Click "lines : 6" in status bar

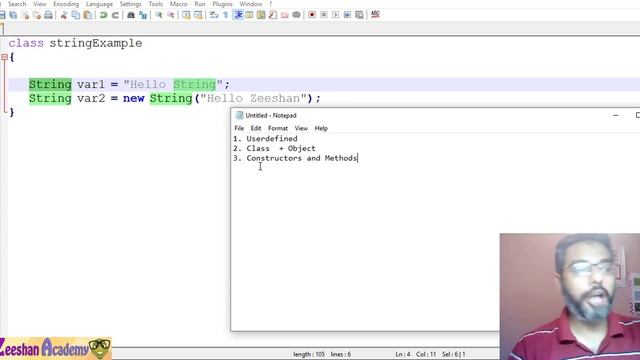[340, 354]
